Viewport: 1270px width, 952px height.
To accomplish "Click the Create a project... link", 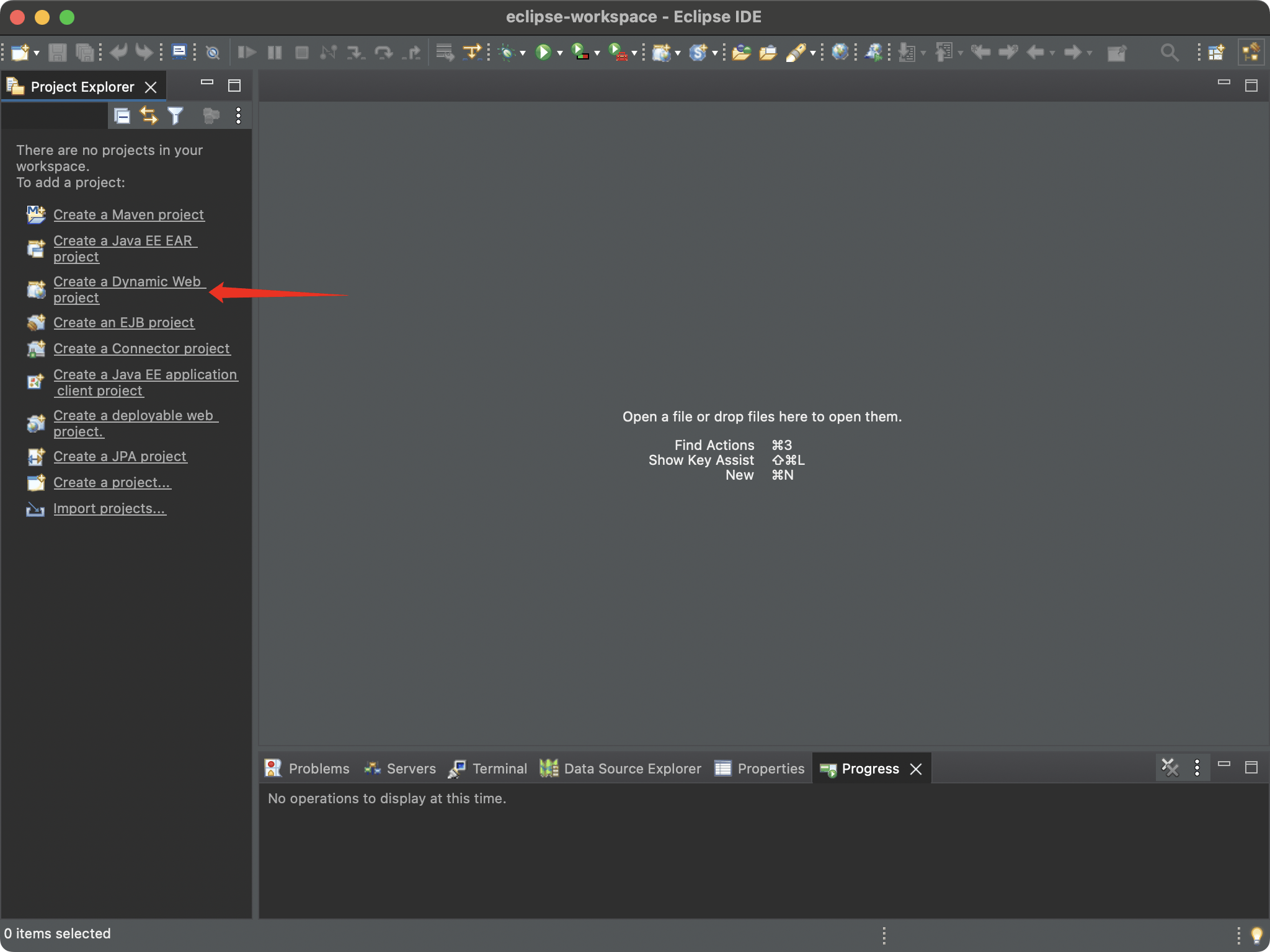I will [x=112, y=482].
